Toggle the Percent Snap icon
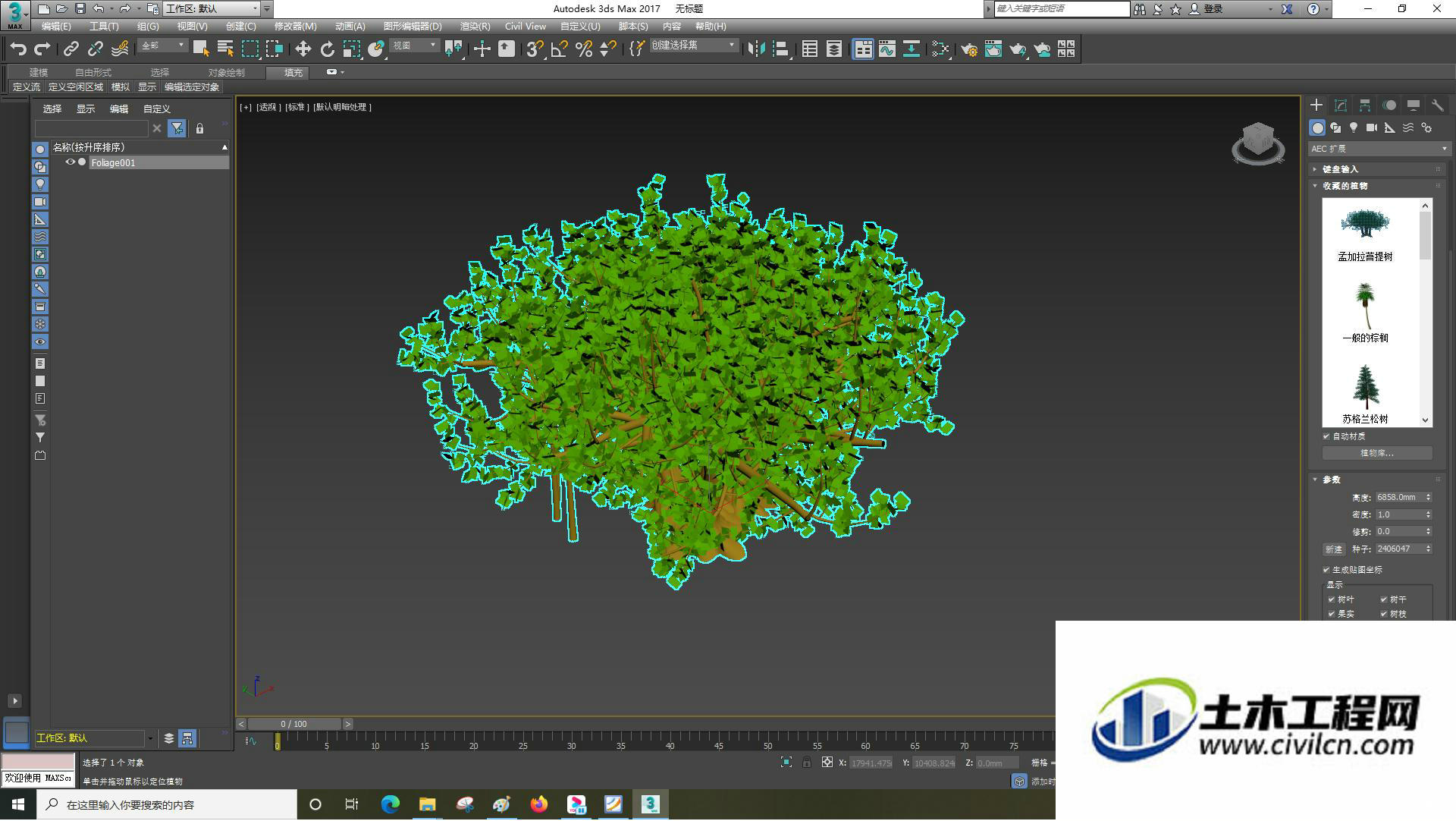Viewport: 1456px width, 821px height. (x=583, y=49)
